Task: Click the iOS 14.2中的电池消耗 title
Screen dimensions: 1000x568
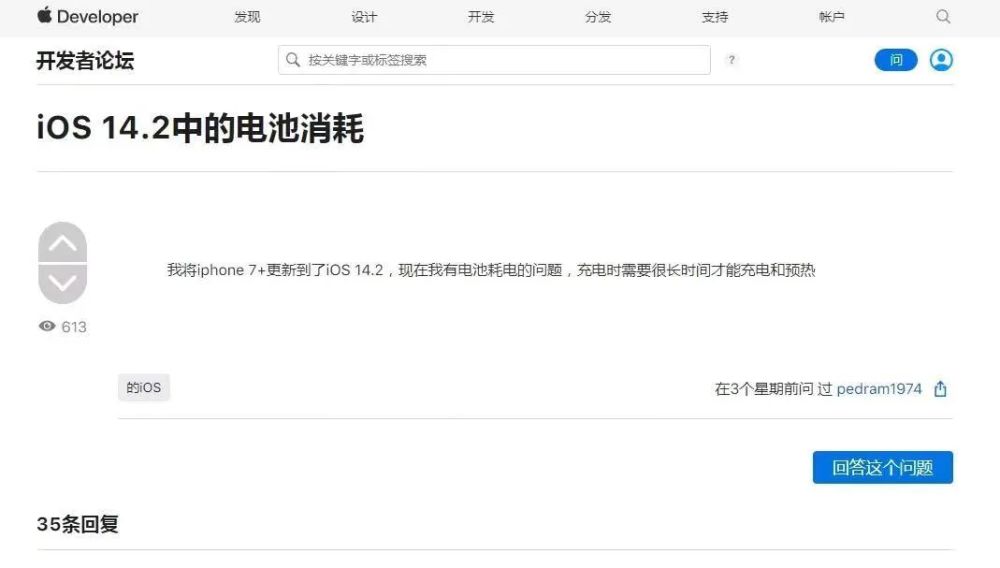Action: tap(200, 128)
